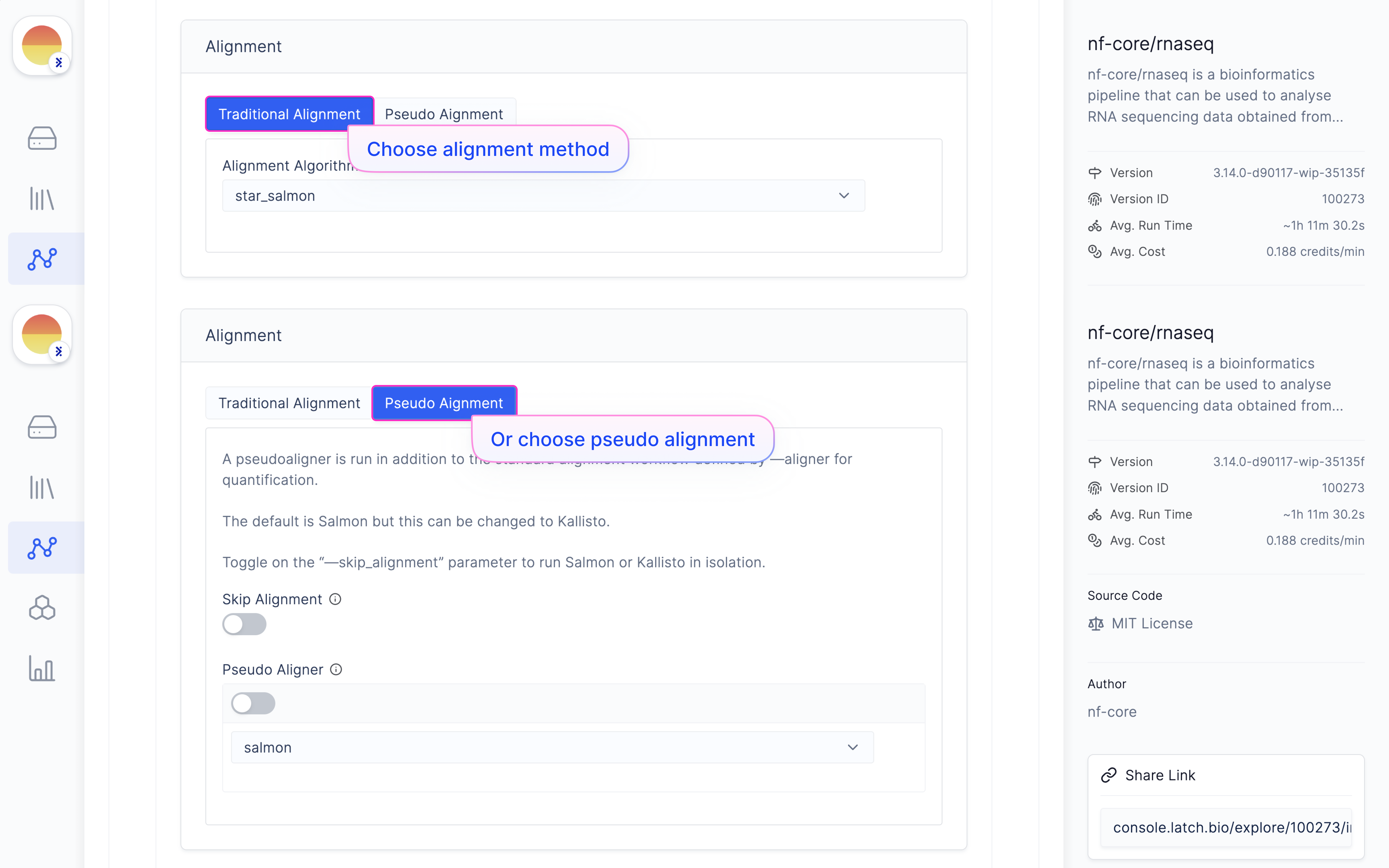Switch to Pseudo Alignment tab in upper panel
This screenshot has height=868, width=1389.
pos(444,114)
